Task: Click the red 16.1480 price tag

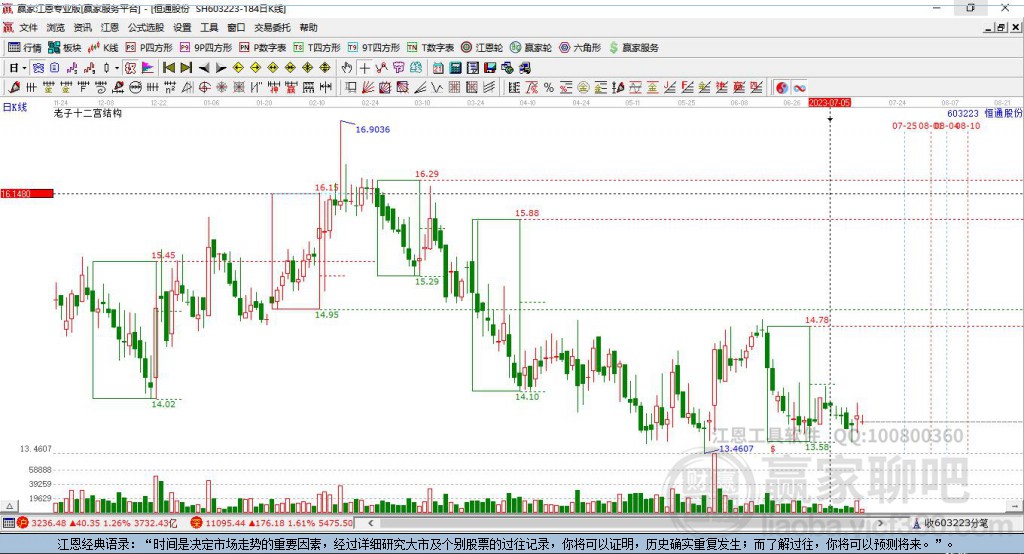Action: (x=27, y=193)
